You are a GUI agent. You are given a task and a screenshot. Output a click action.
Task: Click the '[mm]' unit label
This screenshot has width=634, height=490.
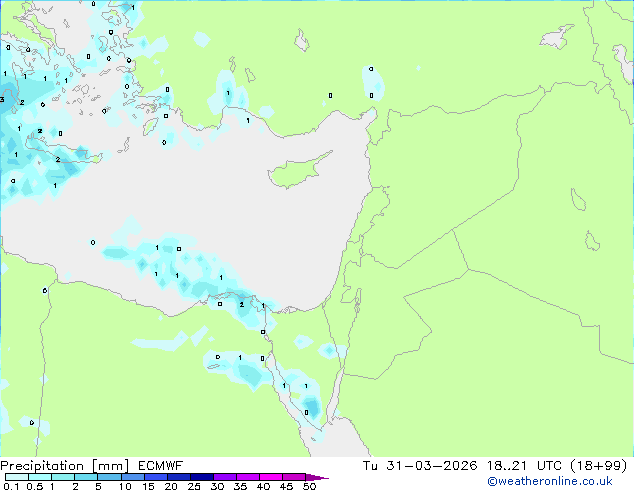110,466
